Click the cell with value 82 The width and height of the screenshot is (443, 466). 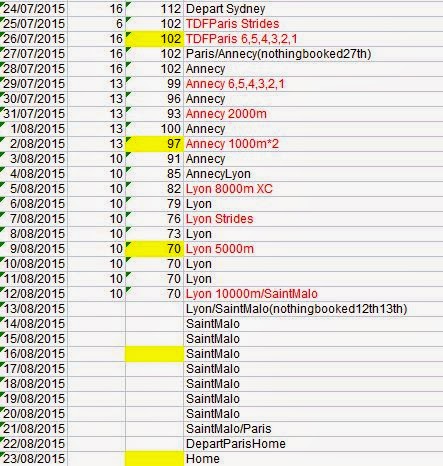[154, 189]
